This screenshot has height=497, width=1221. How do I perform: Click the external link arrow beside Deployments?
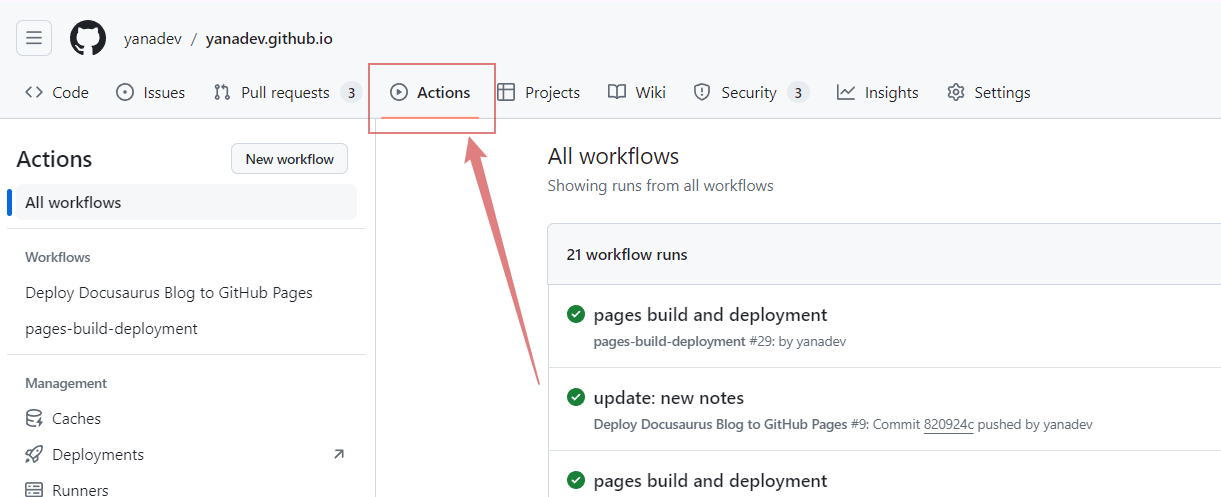coord(338,454)
